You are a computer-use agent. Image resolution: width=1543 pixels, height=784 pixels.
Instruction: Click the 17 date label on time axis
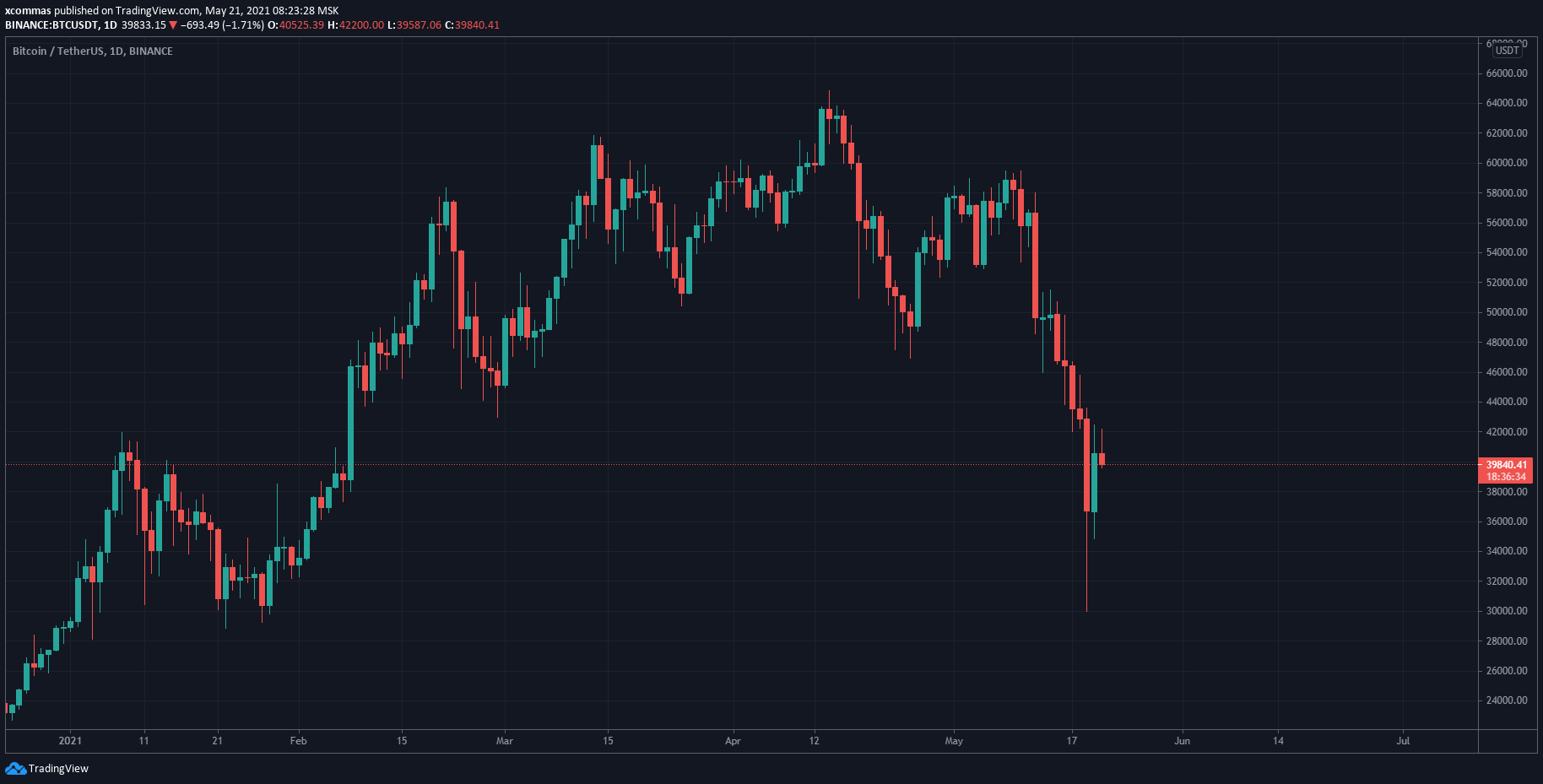tap(1072, 741)
